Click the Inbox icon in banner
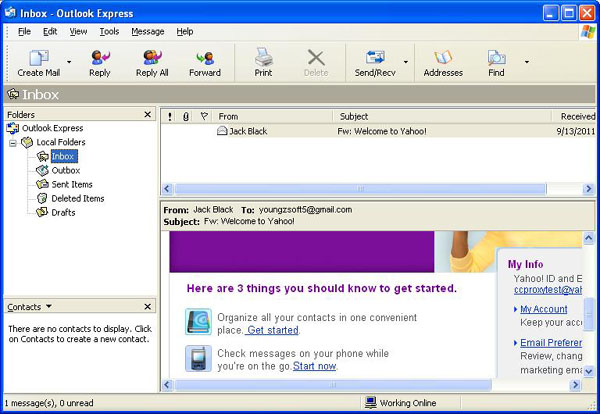This screenshot has height=414, width=600. tap(13, 94)
